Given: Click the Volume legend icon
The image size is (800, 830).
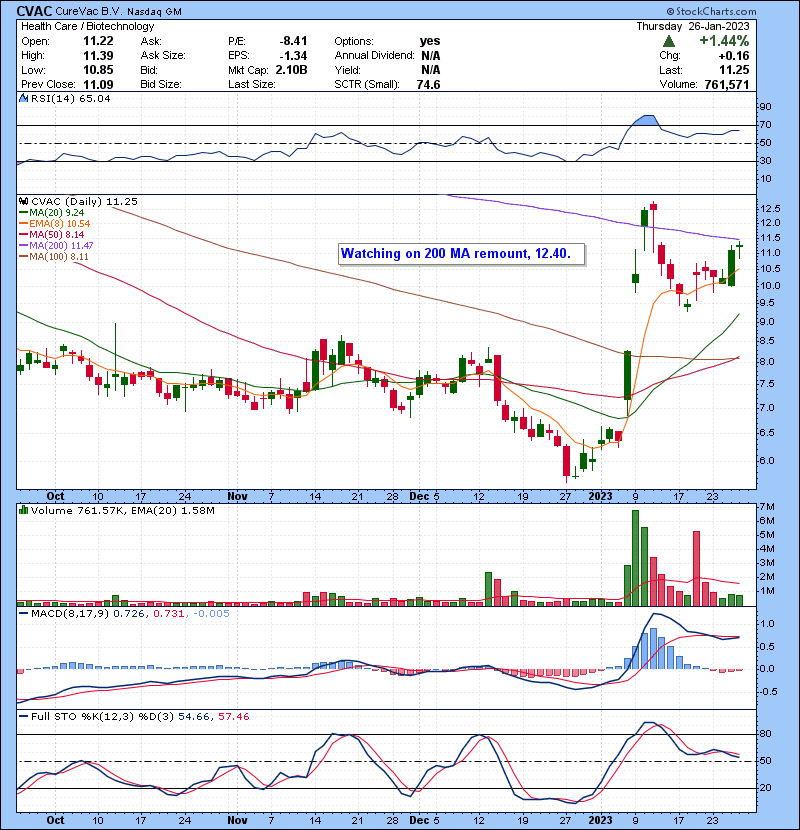Looking at the screenshot, I should click(x=22, y=512).
